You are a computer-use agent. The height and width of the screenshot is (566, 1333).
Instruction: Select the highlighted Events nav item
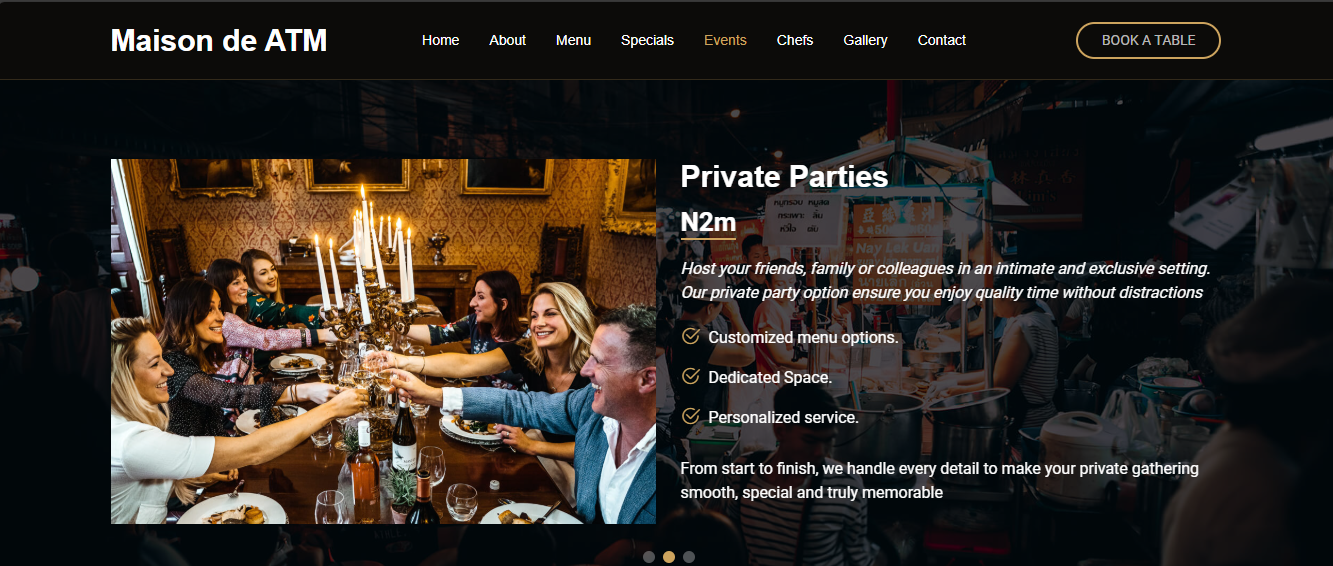pyautogui.click(x=725, y=40)
